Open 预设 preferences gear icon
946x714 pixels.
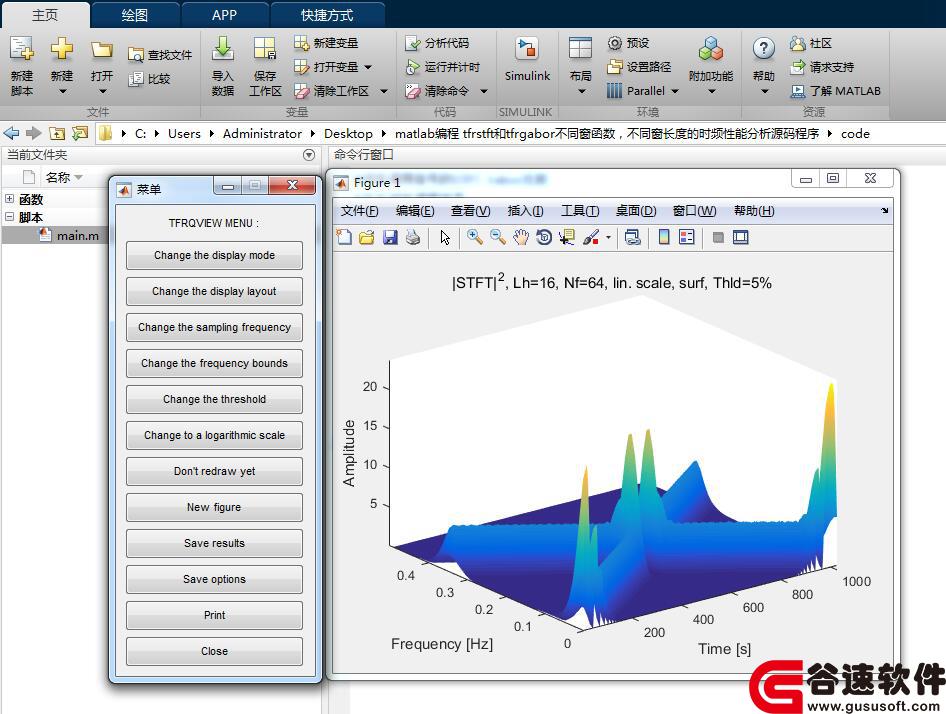614,43
